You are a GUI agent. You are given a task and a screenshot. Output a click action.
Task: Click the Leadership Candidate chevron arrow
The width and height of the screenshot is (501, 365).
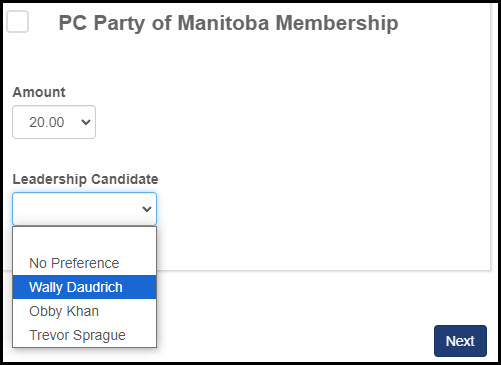click(x=147, y=209)
